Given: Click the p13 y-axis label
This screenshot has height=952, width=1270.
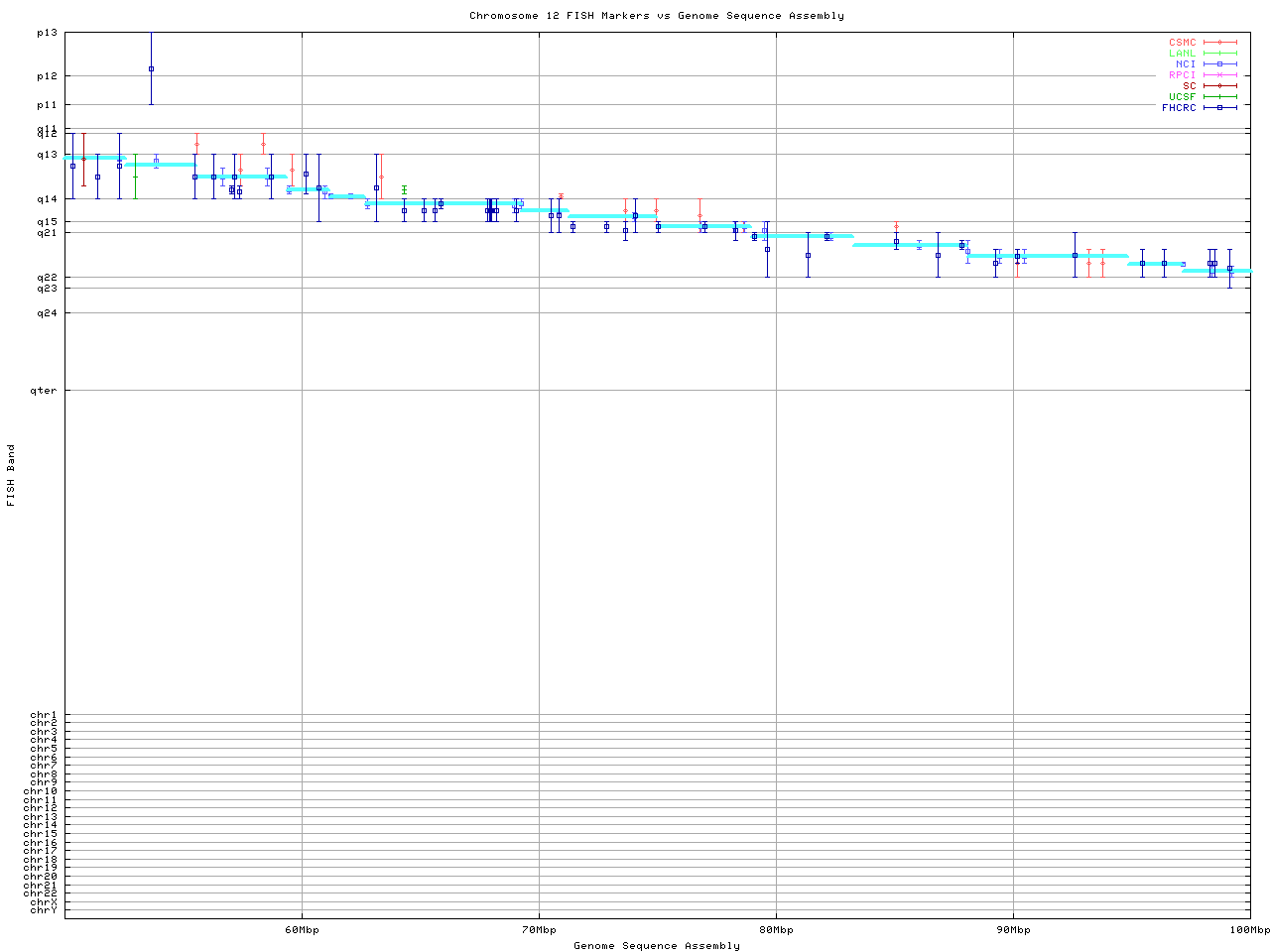Looking at the screenshot, I should pyautogui.click(x=48, y=33).
